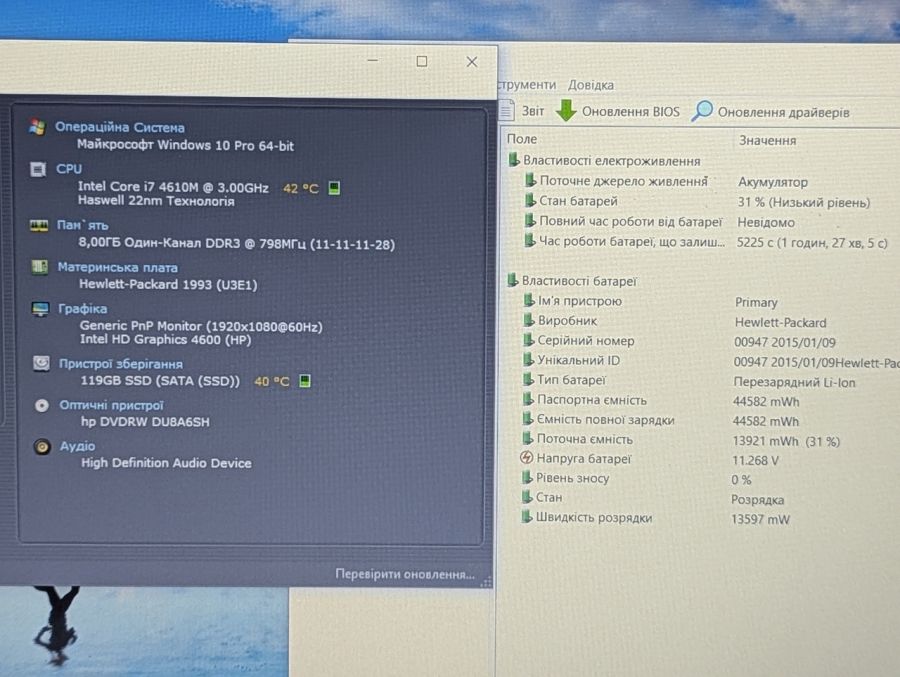900x677 pixels.
Task: Click the value 31 % (Низький рівень)
Action: coord(804,203)
